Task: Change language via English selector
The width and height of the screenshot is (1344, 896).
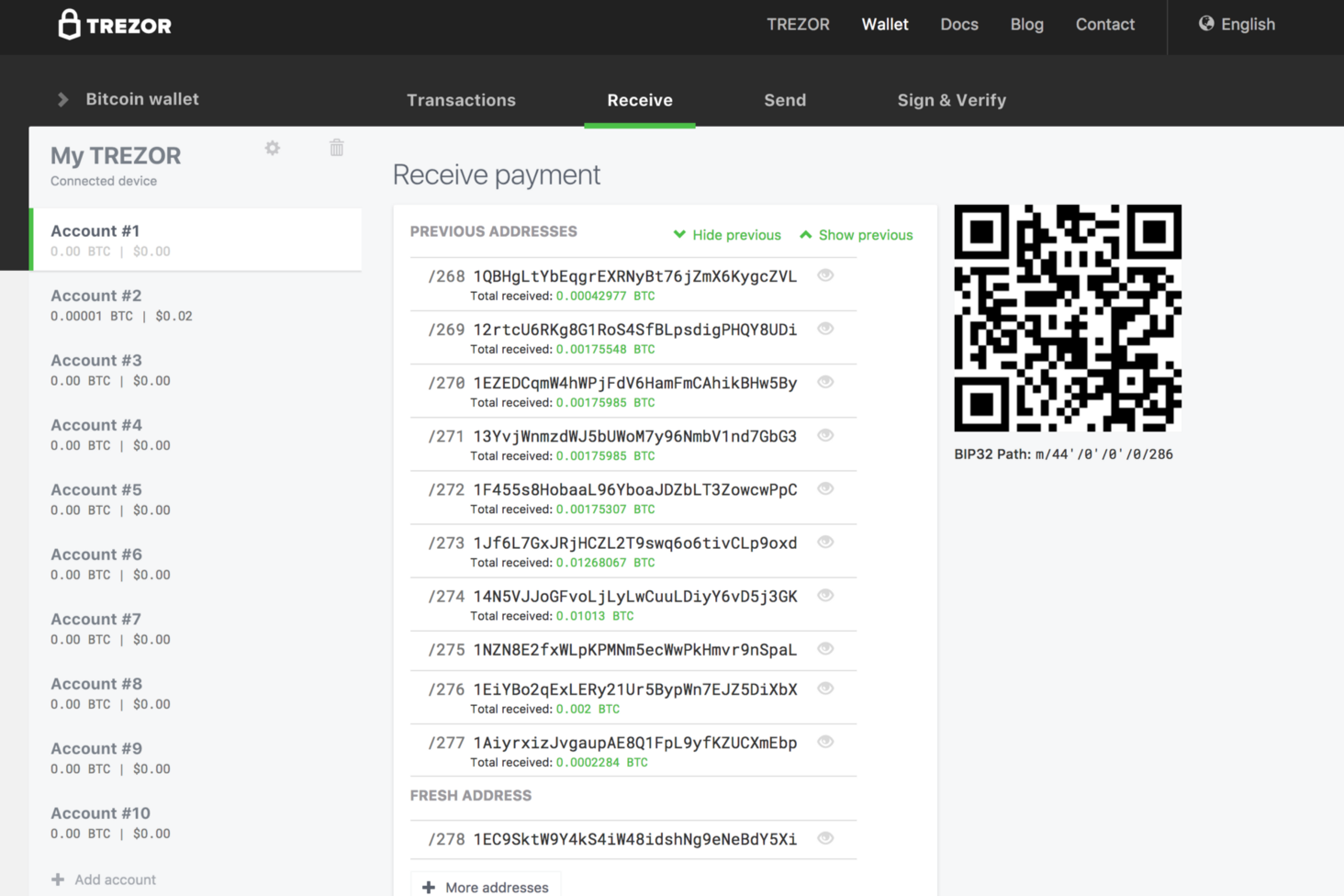Action: 1237,25
